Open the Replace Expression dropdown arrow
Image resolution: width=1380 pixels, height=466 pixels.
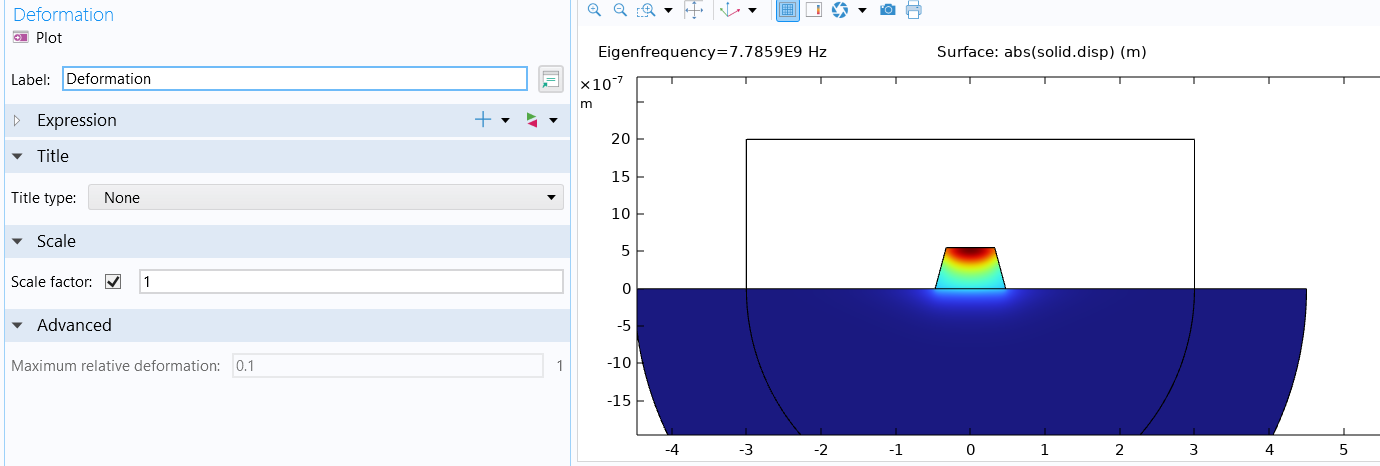point(553,121)
